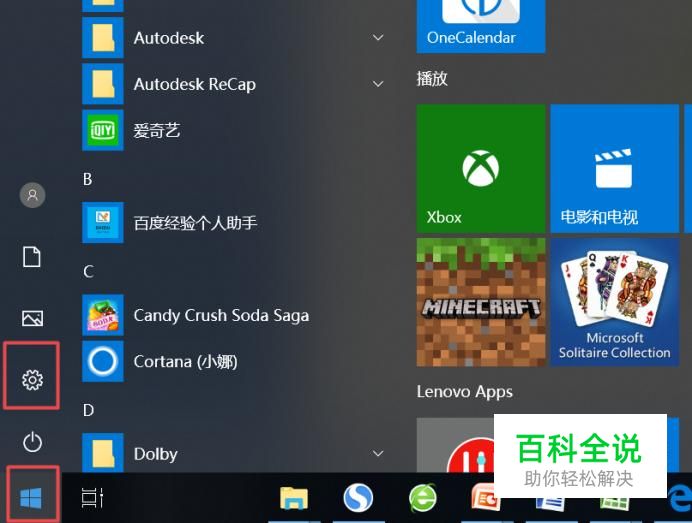Click the letter D group header
Image resolution: width=692 pixels, height=523 pixels.
88,410
